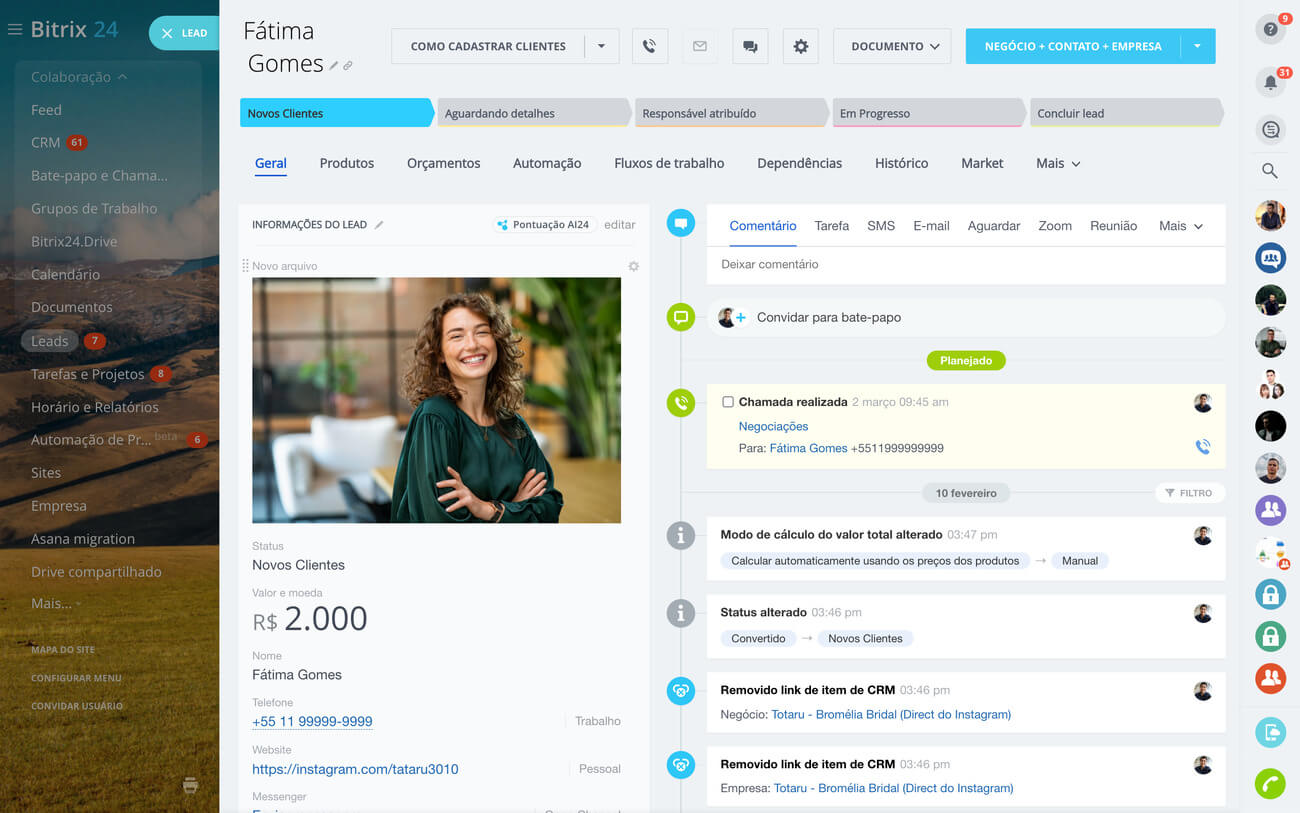Open lead settings gear icon
This screenshot has width=1300, height=813.
click(800, 46)
